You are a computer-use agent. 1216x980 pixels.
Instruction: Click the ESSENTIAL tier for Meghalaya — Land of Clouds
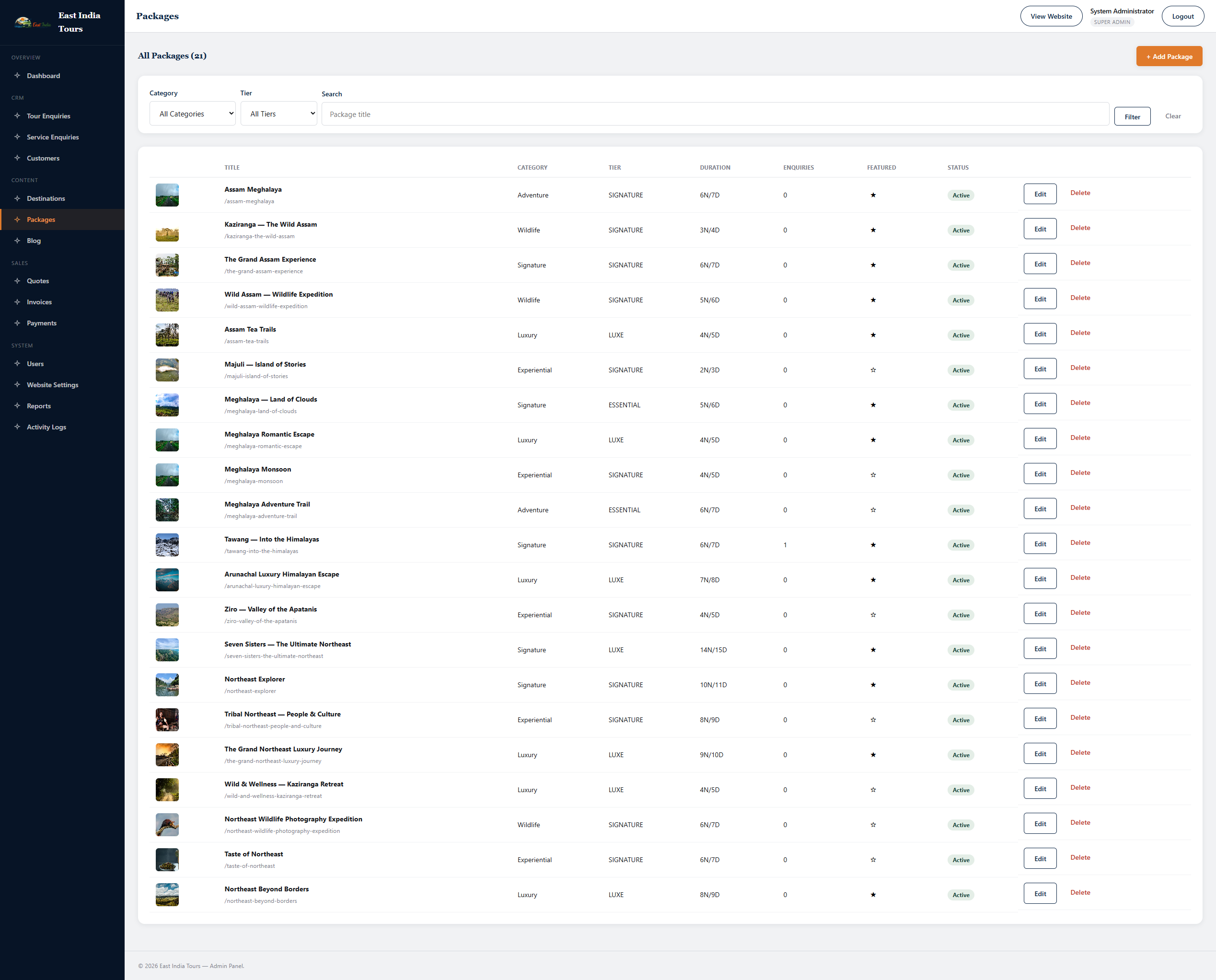coord(624,405)
